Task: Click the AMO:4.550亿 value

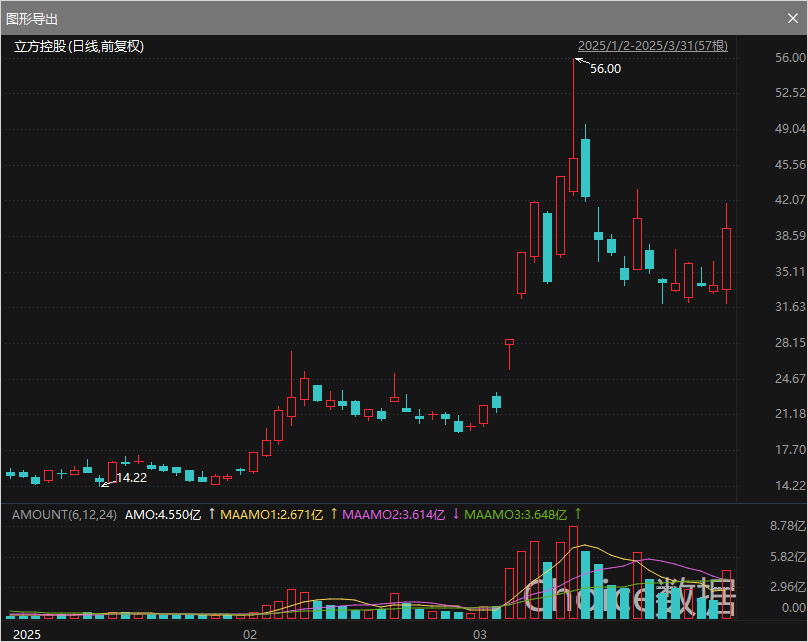Action: [163, 515]
